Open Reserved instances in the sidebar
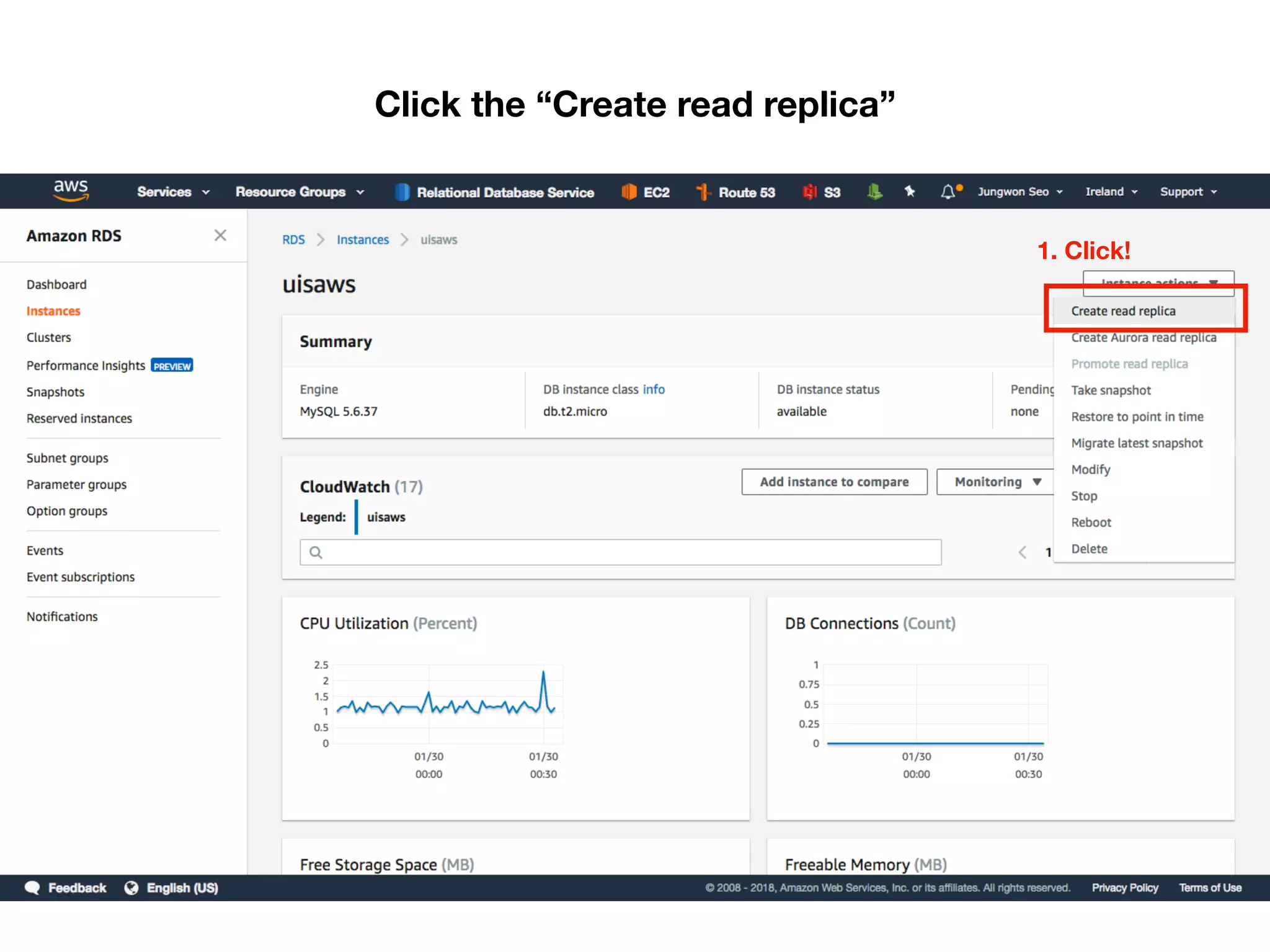The width and height of the screenshot is (1270, 952). [x=79, y=419]
